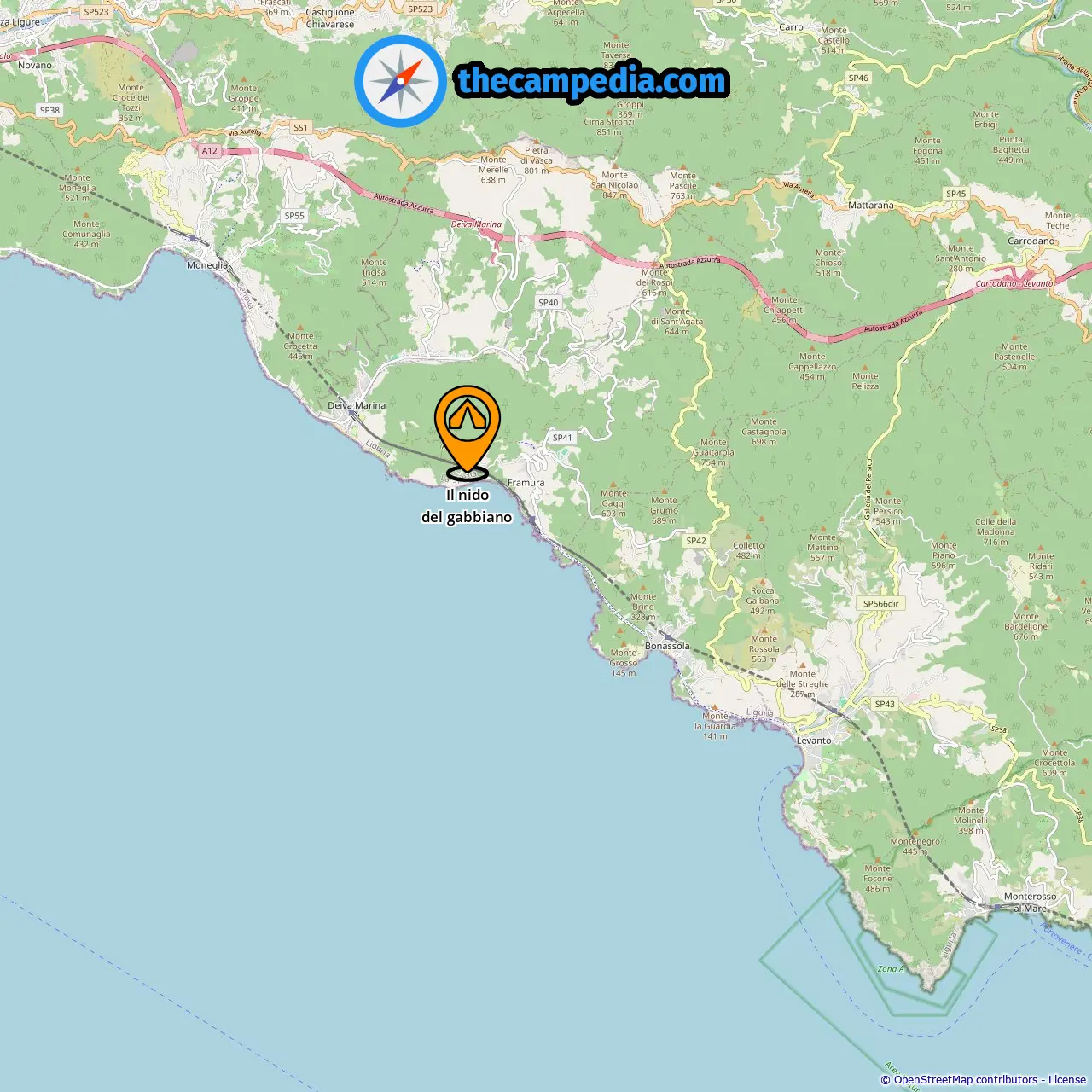
Task: Click the SS1 road shield
Action: (300, 128)
